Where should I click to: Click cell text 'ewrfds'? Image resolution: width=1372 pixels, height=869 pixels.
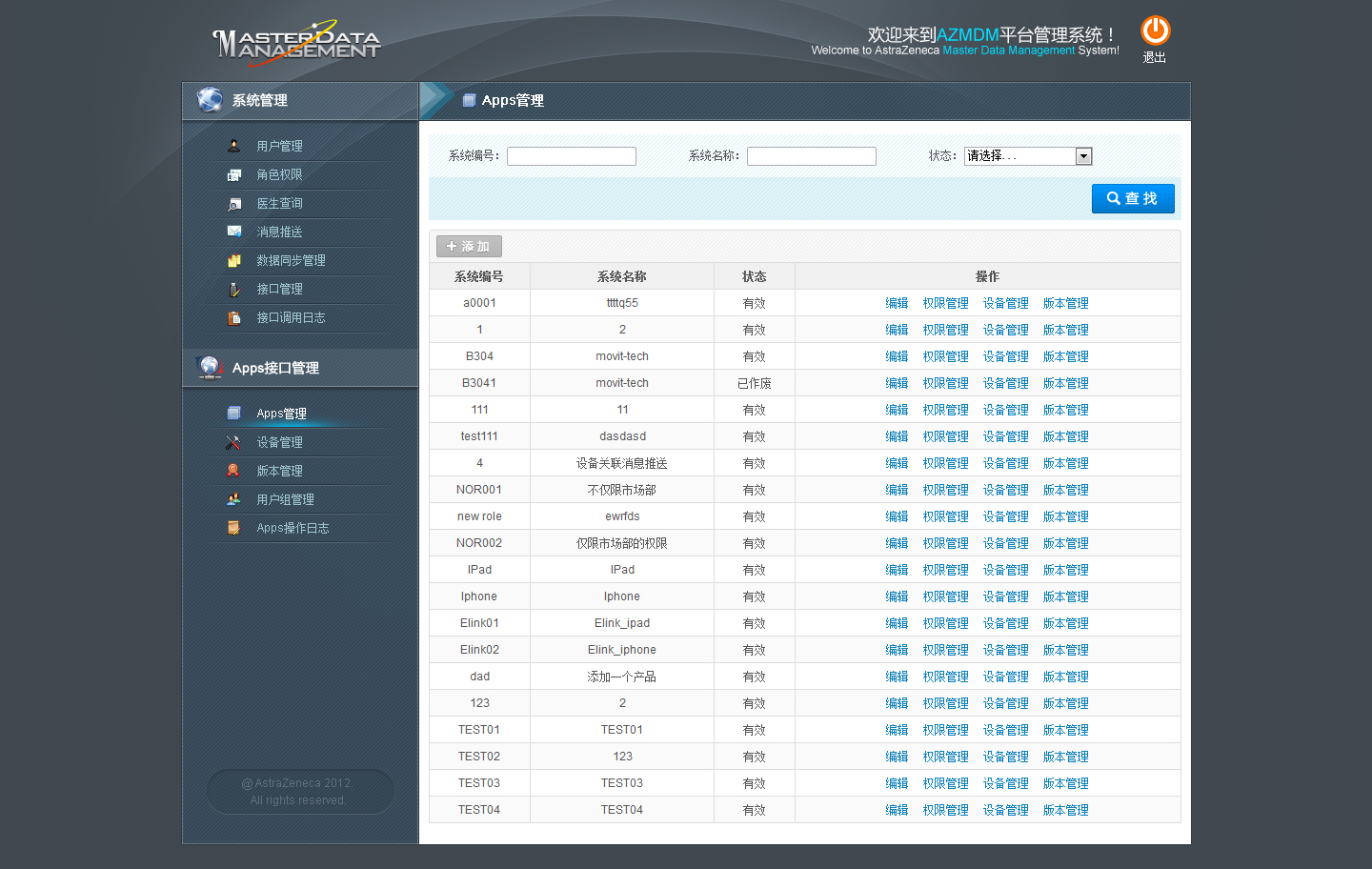pyautogui.click(x=622, y=516)
